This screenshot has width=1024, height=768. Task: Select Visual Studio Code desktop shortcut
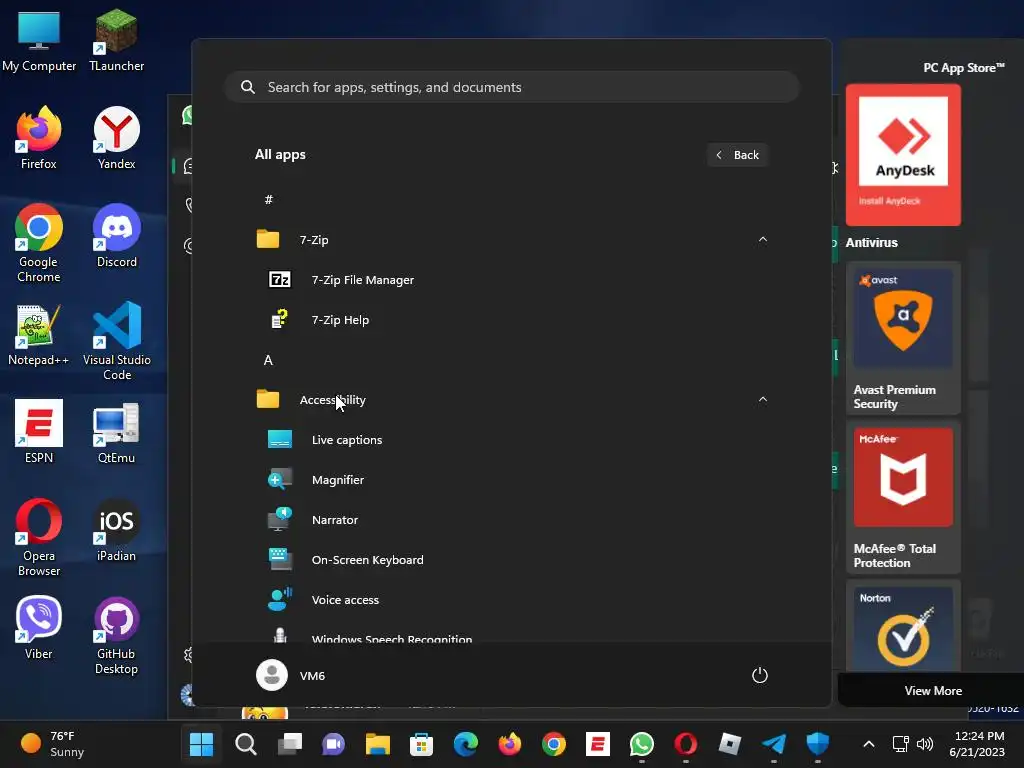coord(116,341)
